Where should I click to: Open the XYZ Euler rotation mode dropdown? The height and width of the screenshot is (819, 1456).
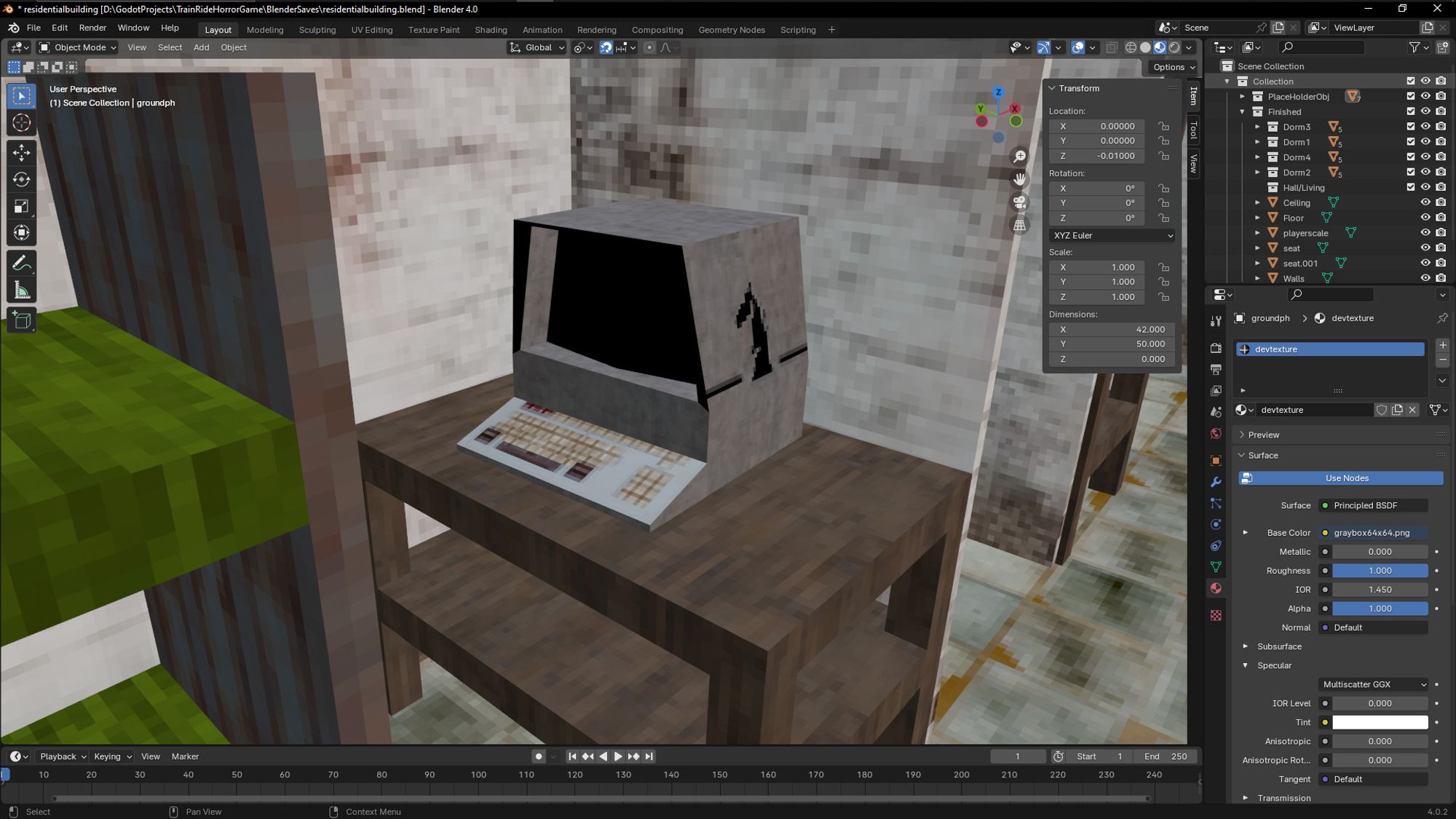[x=1112, y=236]
